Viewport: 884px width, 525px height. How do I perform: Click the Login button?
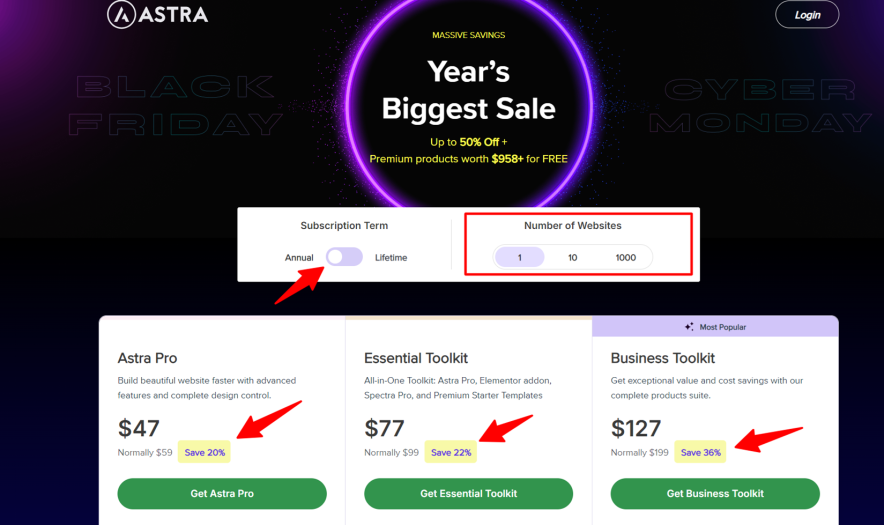point(806,14)
